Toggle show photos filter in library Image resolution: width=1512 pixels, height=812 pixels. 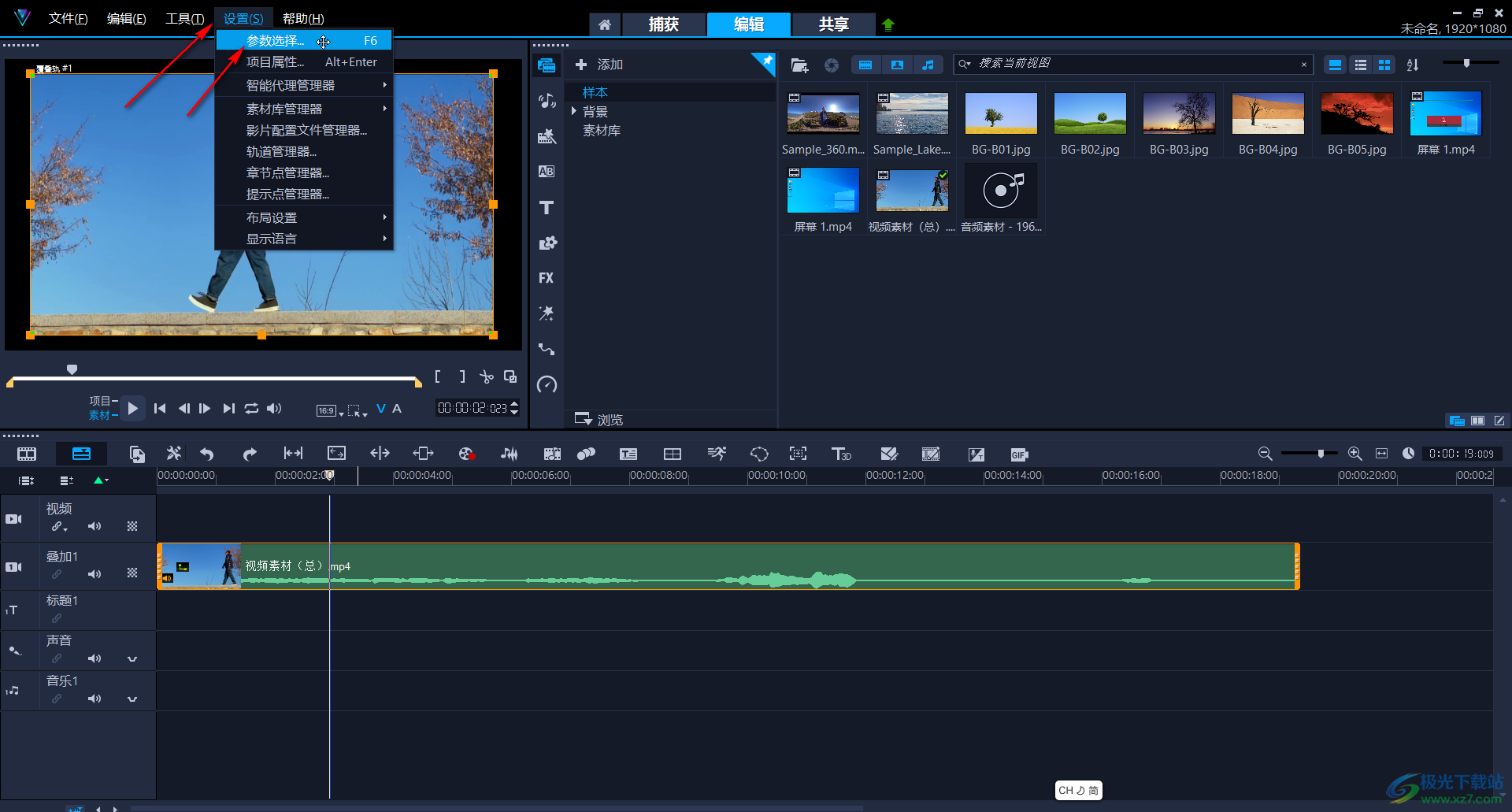pyautogui.click(x=897, y=65)
